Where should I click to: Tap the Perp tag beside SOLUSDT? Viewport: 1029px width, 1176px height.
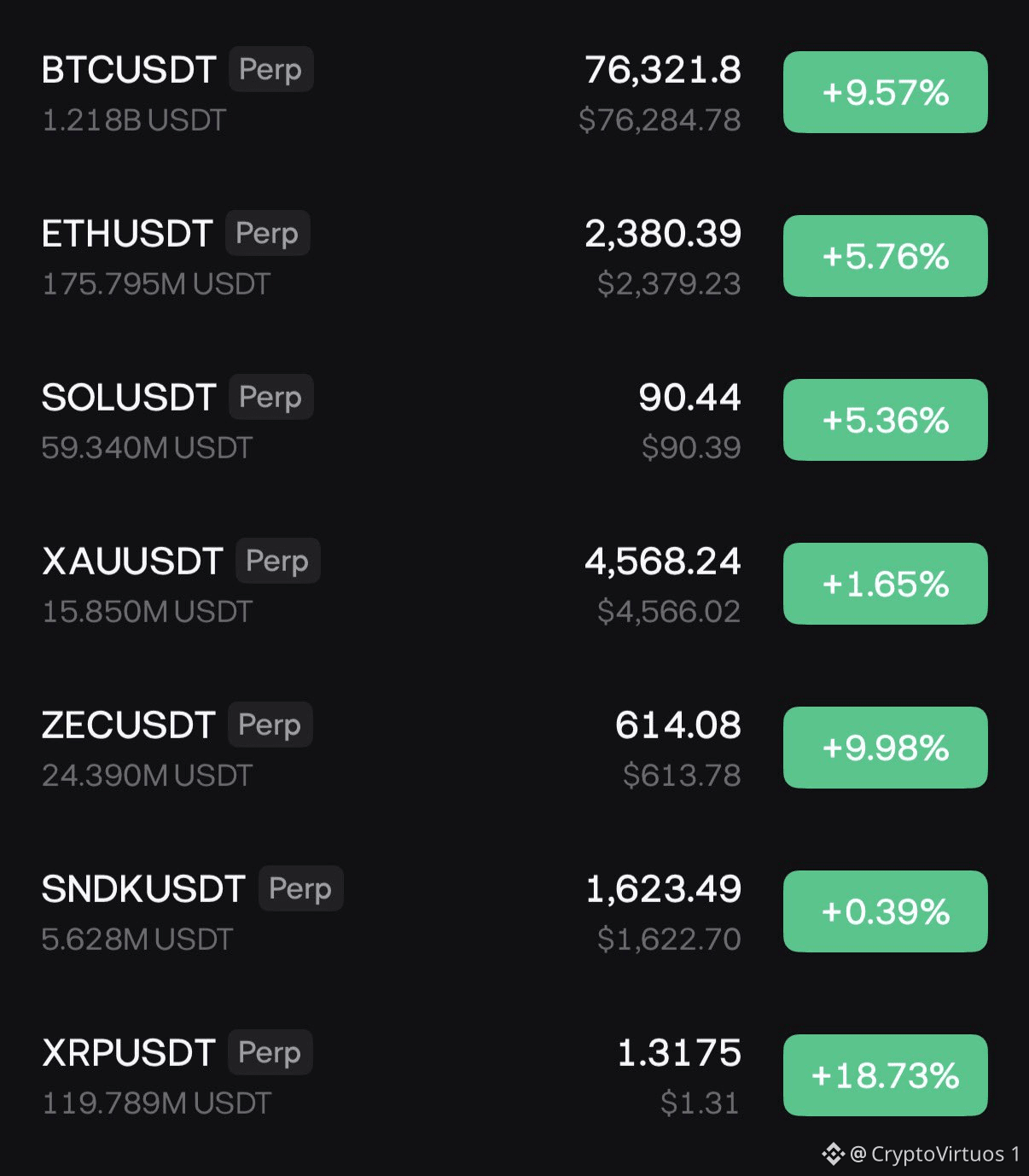point(271,397)
